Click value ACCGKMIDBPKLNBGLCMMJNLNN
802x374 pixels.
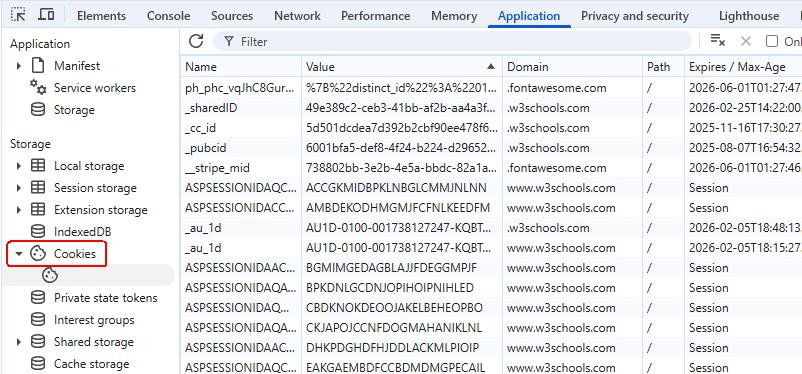396,188
